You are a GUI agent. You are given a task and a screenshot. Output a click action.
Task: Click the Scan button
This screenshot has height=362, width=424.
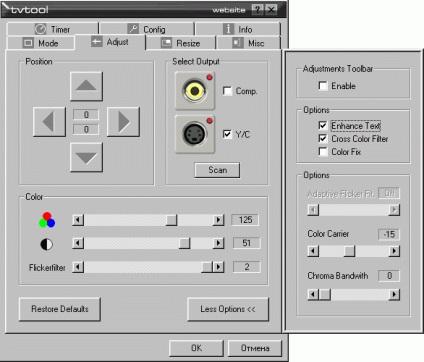217,170
